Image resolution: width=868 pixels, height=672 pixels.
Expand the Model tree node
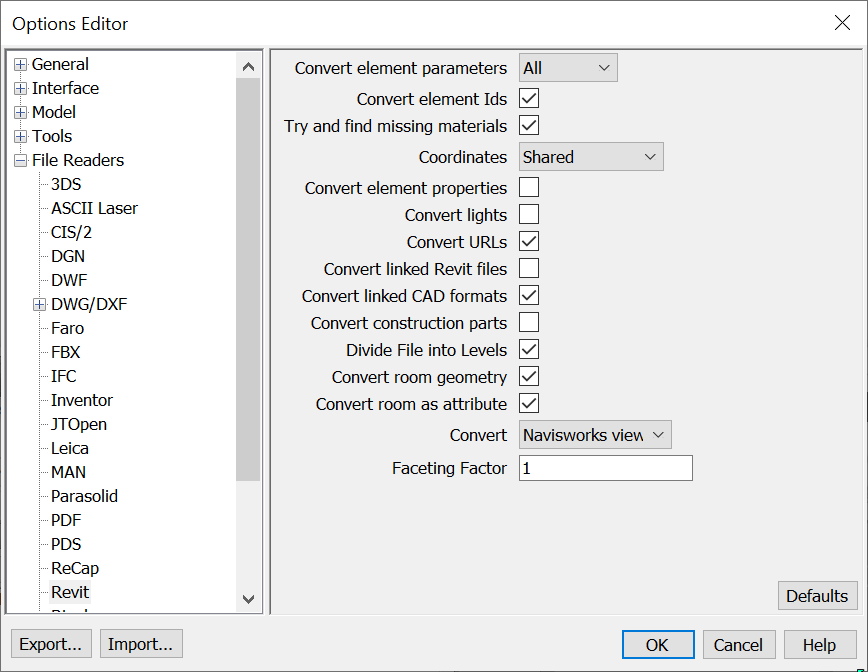click(21, 112)
